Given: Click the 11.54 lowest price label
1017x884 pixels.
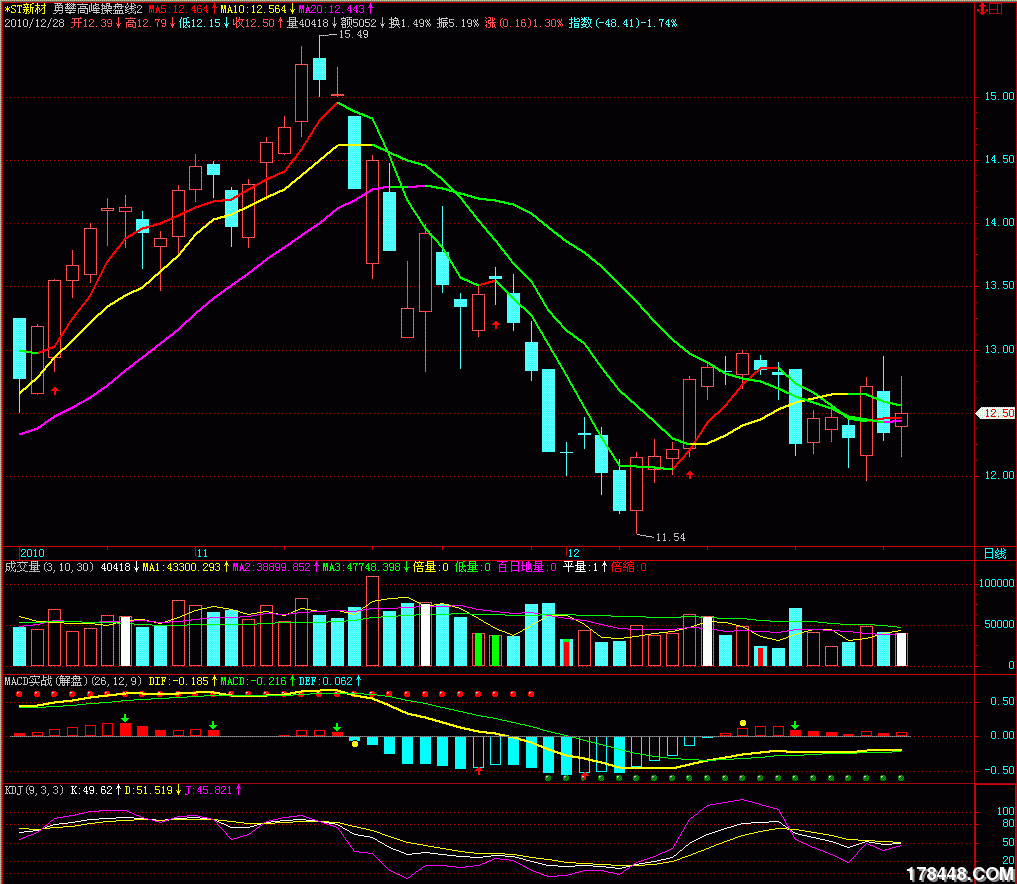Looking at the screenshot, I should click(670, 537).
